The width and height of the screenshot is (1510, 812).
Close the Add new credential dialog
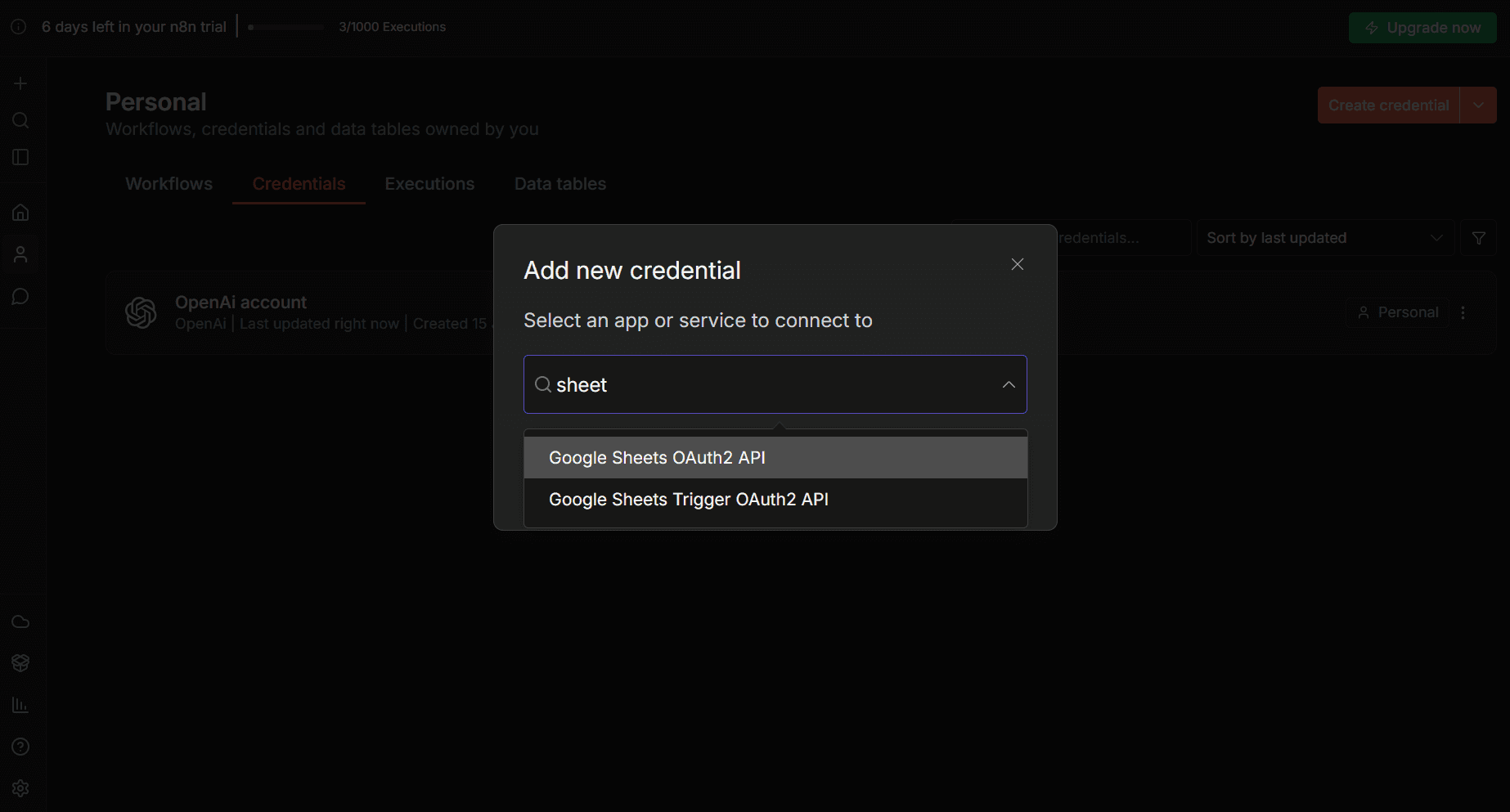click(x=1018, y=264)
